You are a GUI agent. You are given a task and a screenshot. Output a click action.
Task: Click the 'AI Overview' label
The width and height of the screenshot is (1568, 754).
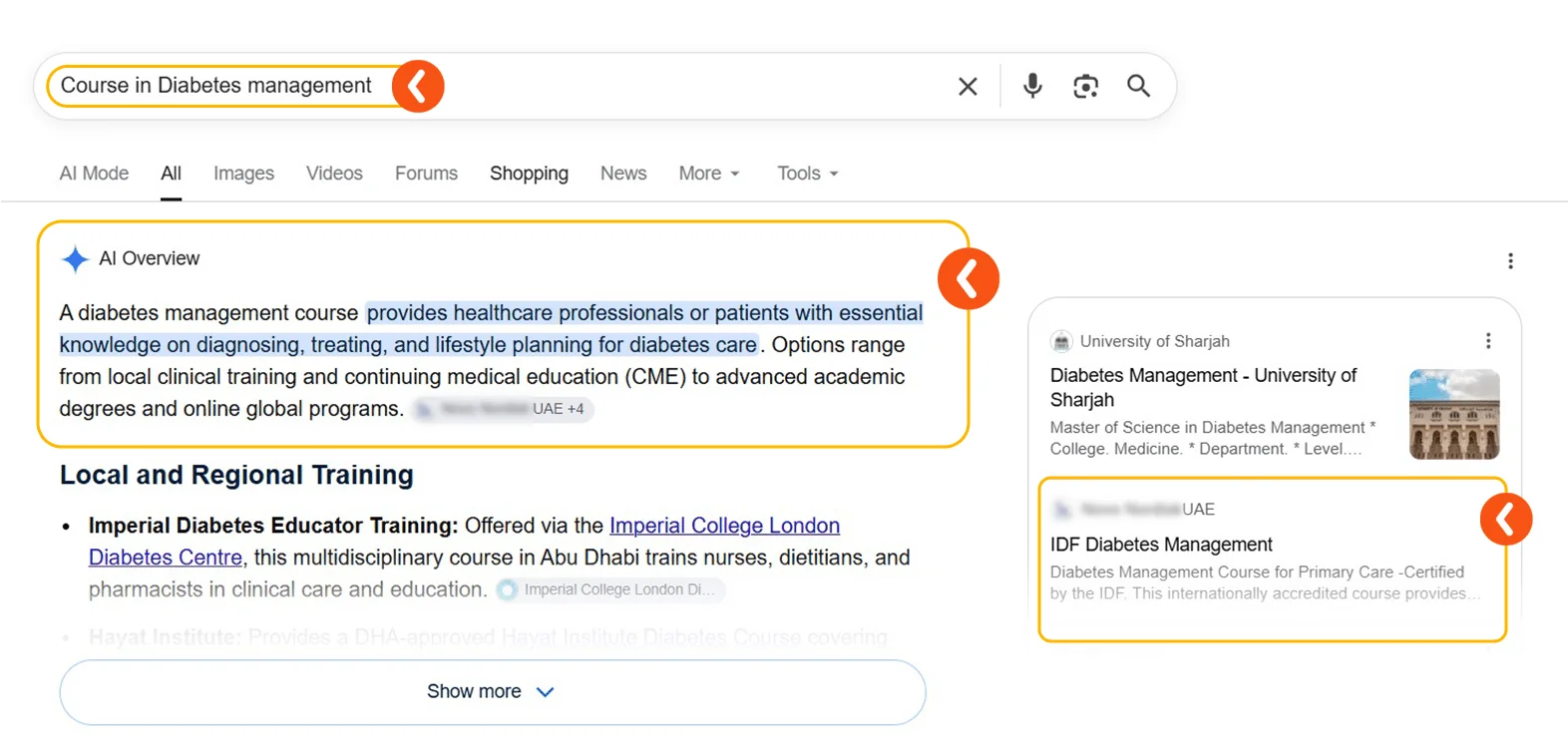point(150,259)
